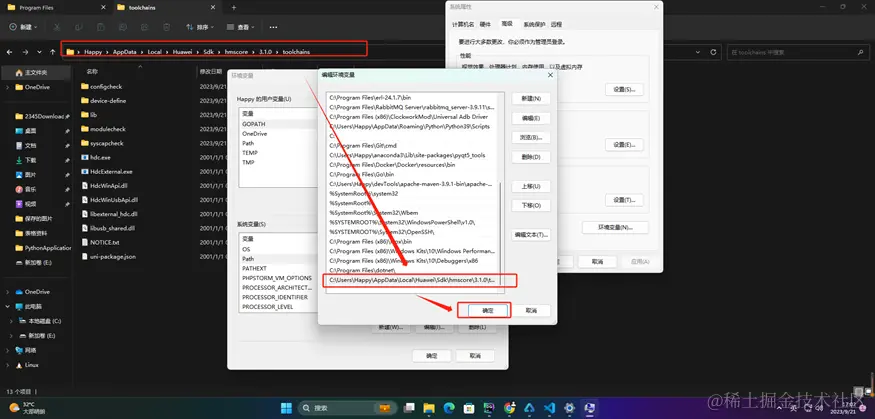Viewport: 875px width, 419px height.
Task: Click the search toolchains input field
Action: pyautogui.click(x=797, y=52)
